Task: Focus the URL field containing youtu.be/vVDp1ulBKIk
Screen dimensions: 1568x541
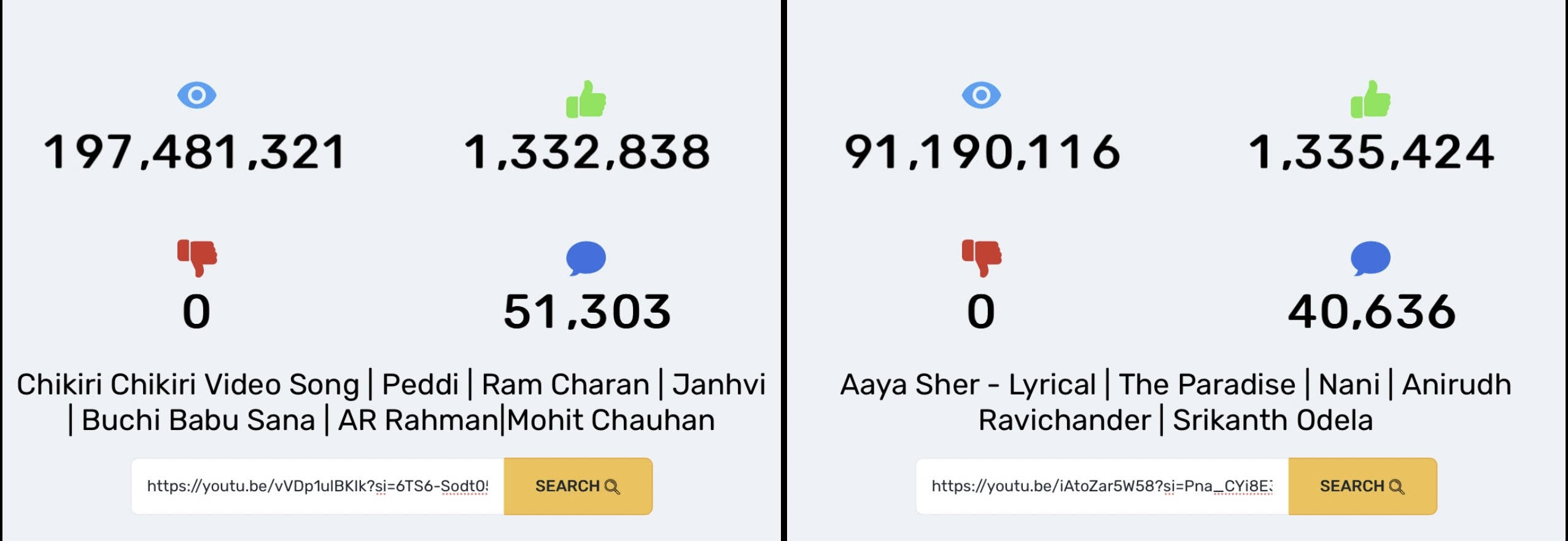Action: pyautogui.click(x=317, y=486)
